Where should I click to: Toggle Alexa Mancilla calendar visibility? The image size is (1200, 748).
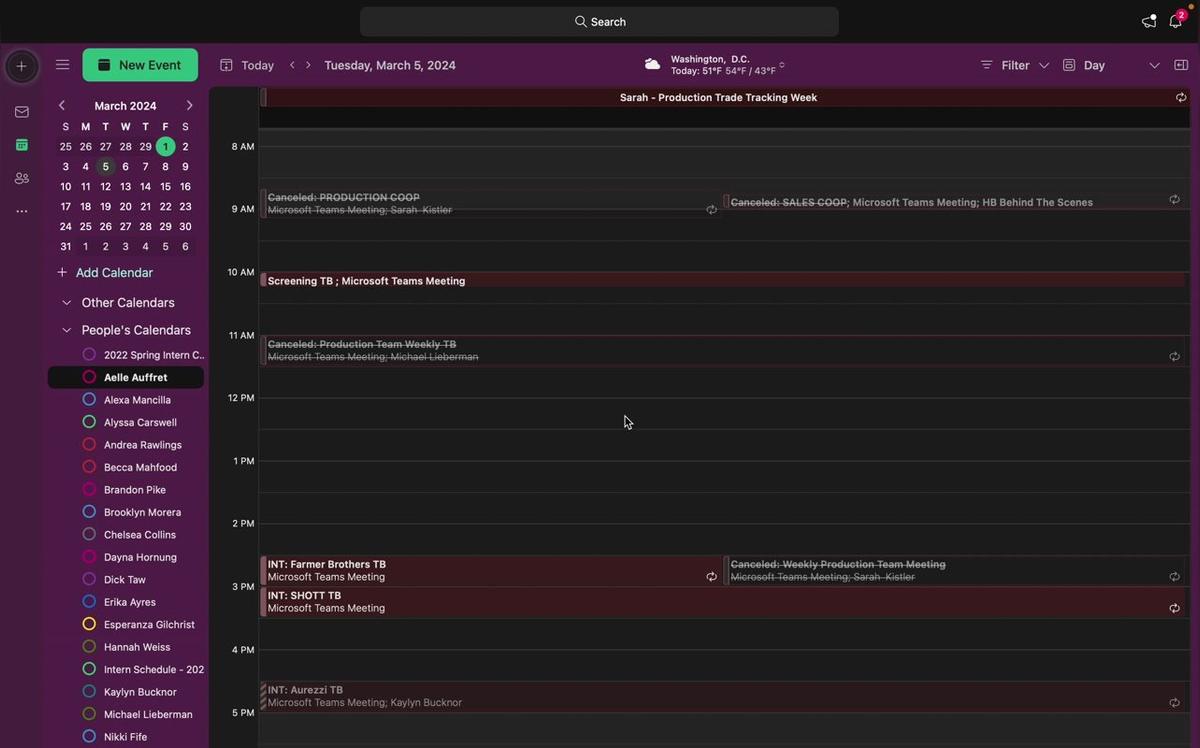click(x=89, y=400)
